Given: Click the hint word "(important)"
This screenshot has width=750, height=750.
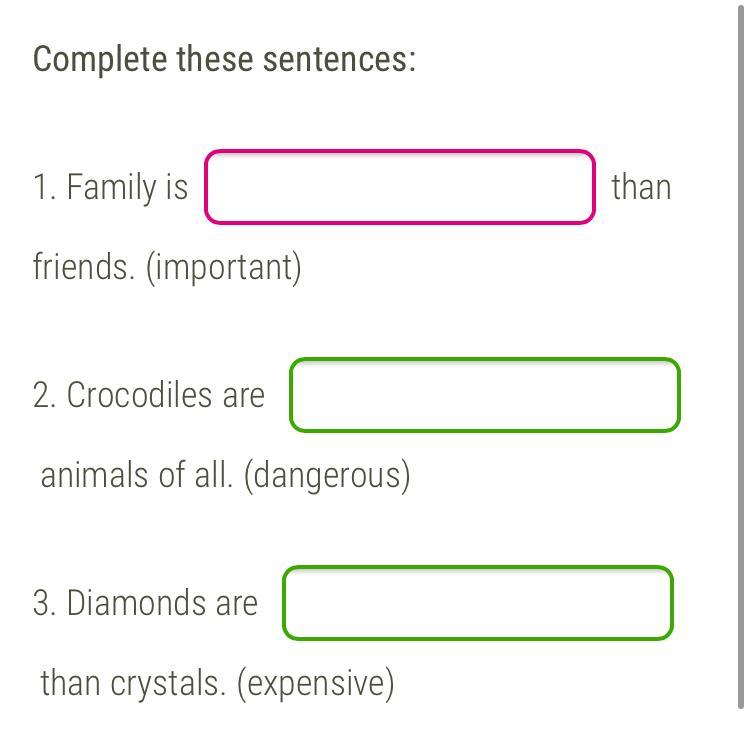Looking at the screenshot, I should click(224, 268).
